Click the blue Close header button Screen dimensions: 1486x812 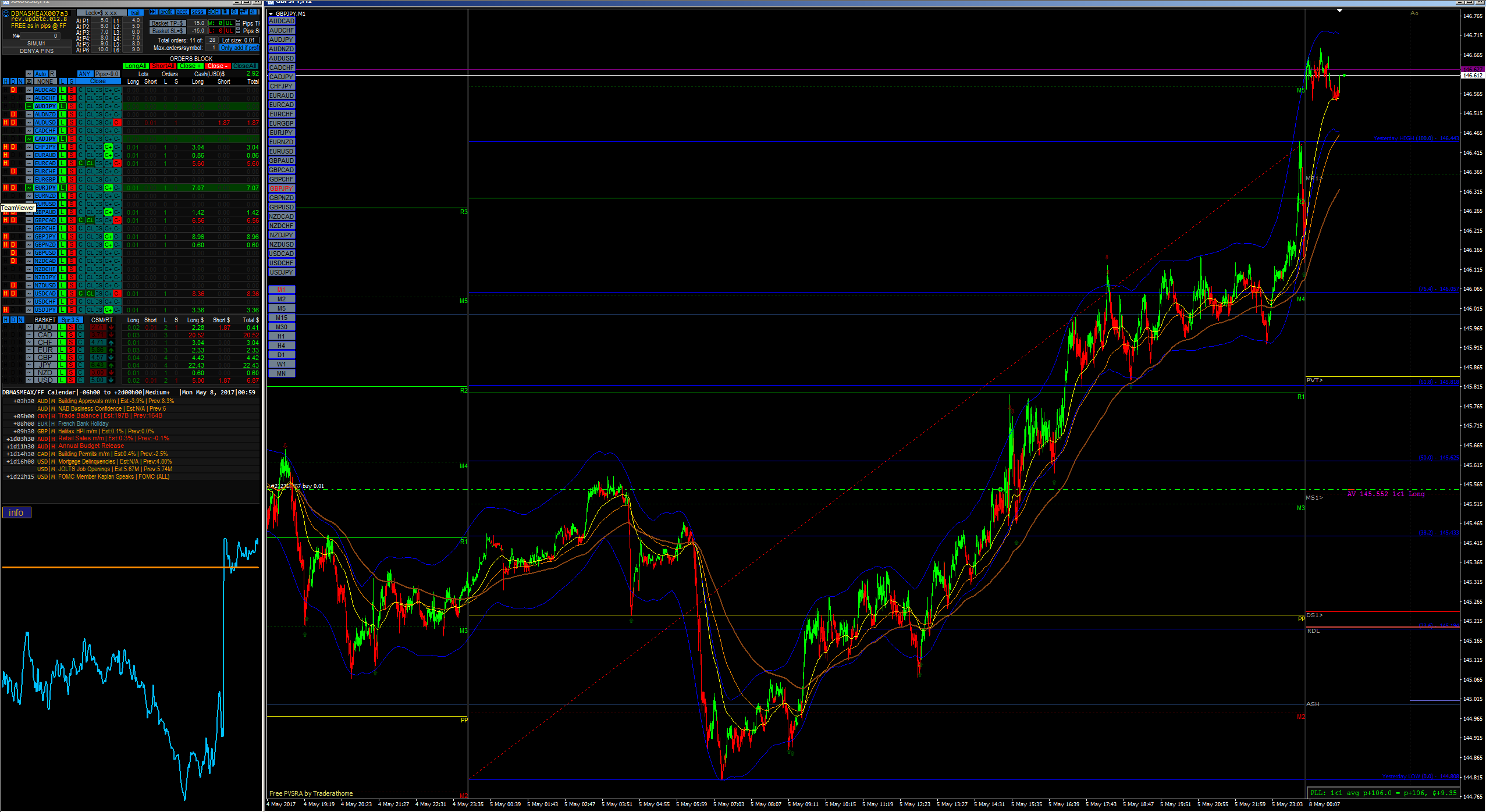tap(98, 81)
